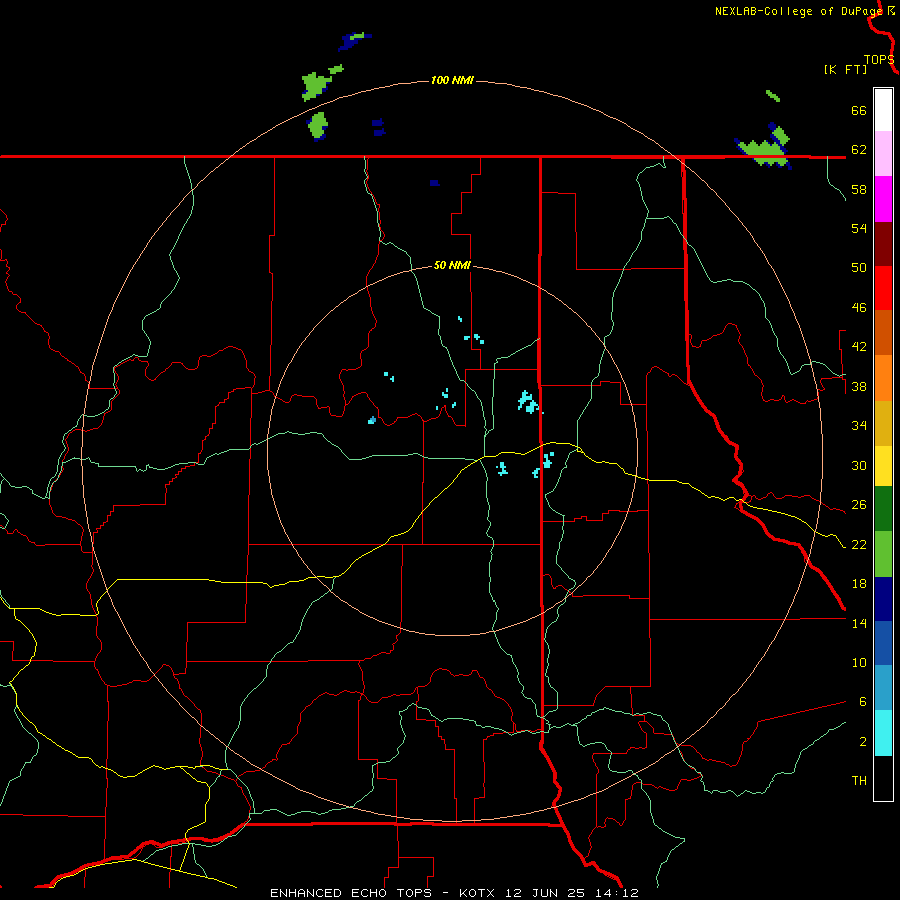Select the KOTX station identifier
Image resolution: width=900 pixels, height=900 pixels.
pyautogui.click(x=479, y=893)
